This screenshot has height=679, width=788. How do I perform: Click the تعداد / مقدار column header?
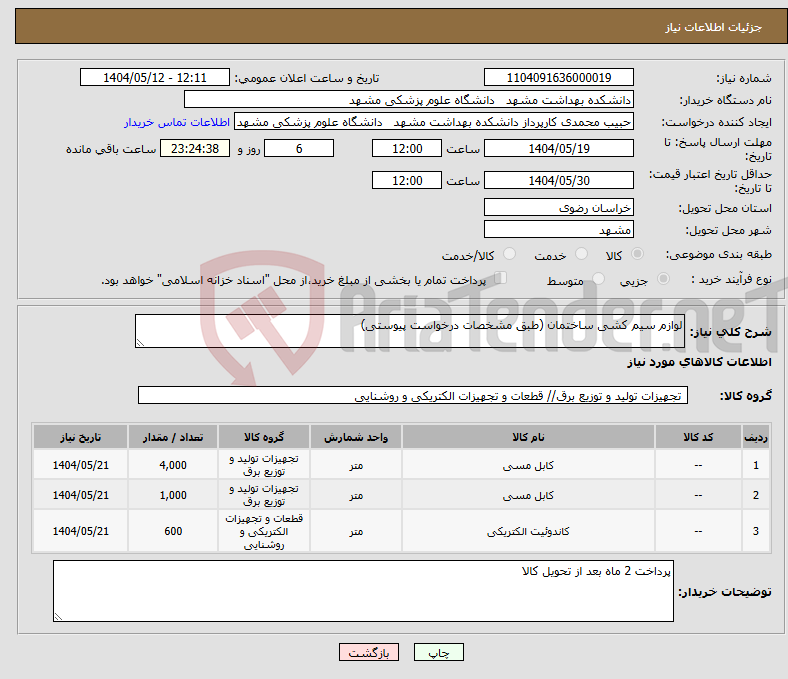[x=173, y=437]
